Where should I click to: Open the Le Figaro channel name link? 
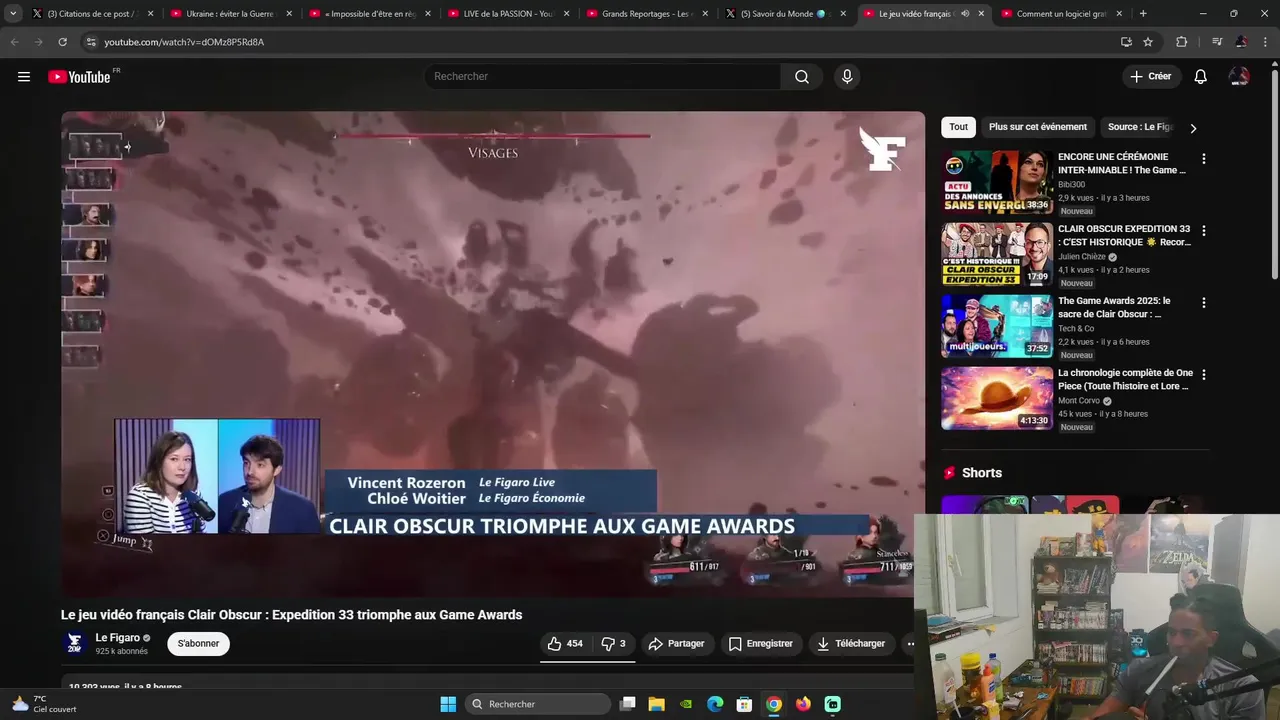[x=118, y=638]
